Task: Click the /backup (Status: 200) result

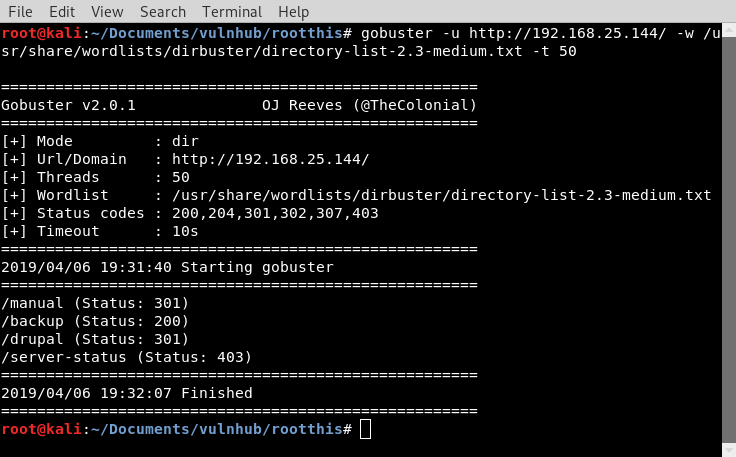Action: pyautogui.click(x=95, y=321)
